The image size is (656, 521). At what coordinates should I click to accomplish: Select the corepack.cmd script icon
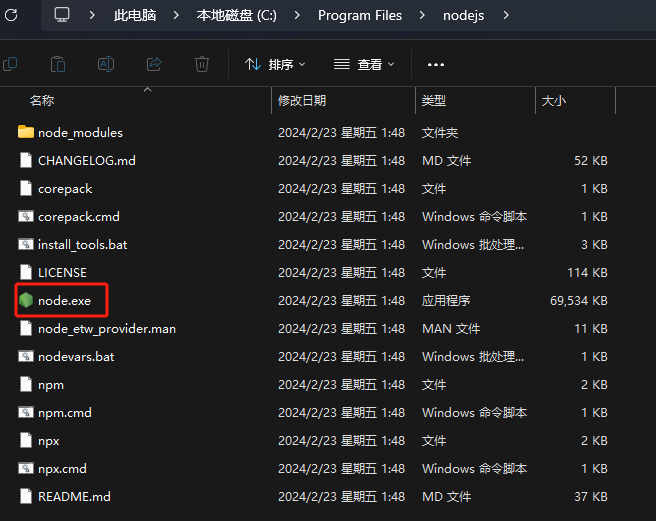point(26,216)
